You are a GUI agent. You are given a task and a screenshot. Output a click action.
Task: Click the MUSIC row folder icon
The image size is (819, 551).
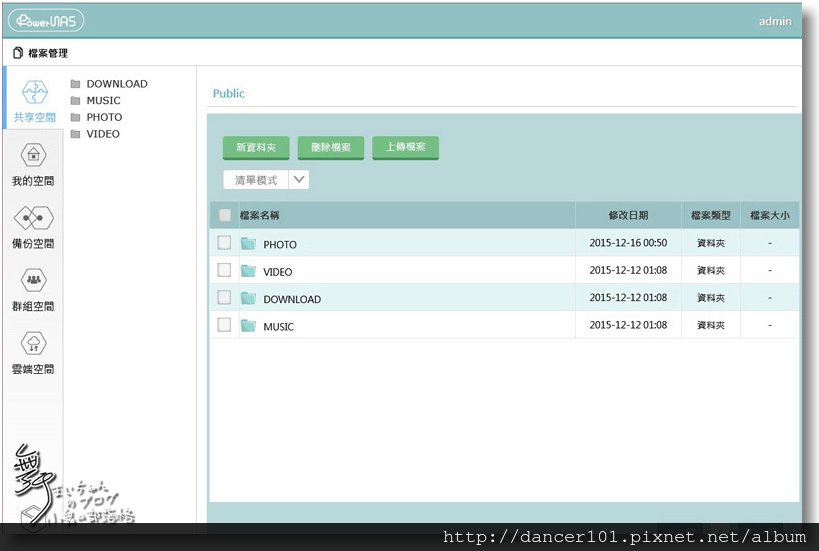248,326
